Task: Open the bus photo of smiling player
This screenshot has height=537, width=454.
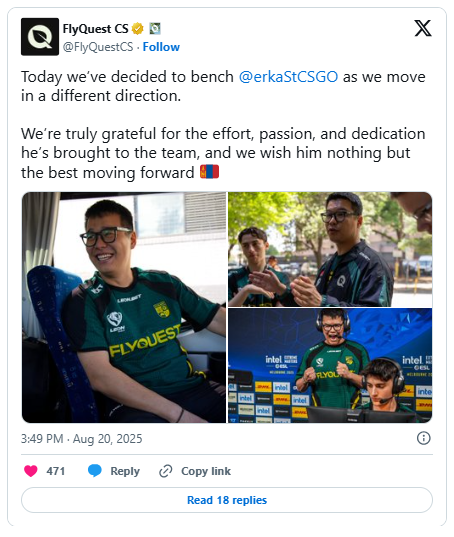Action: [x=124, y=307]
